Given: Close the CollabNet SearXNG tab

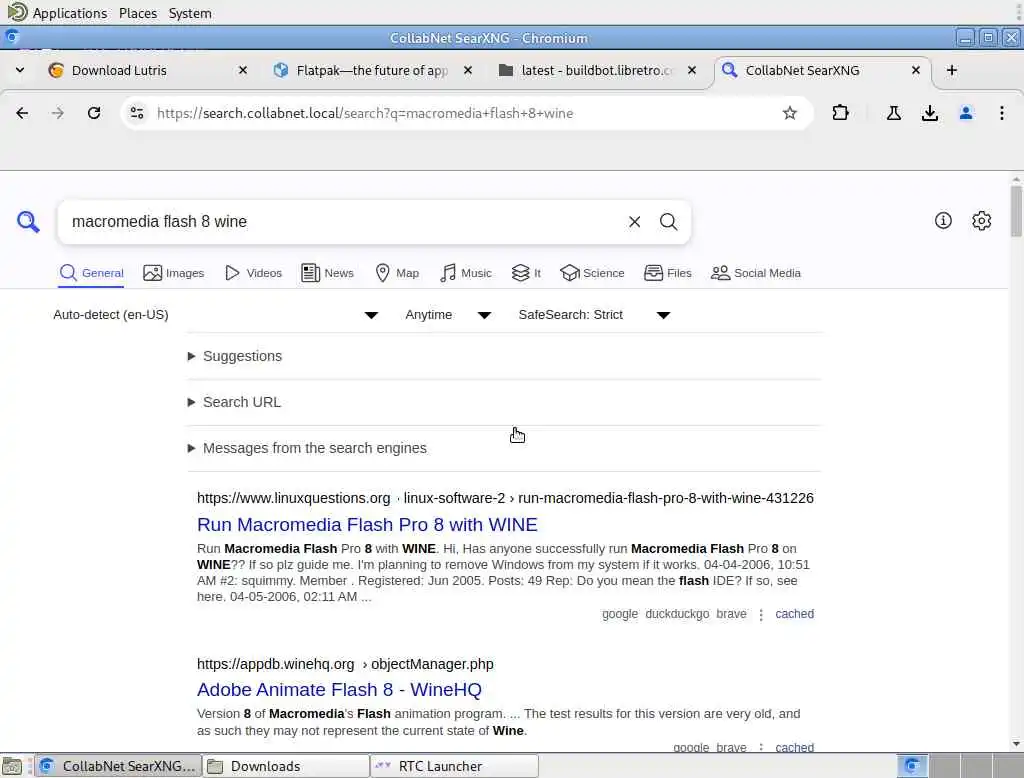Looking at the screenshot, I should coord(916,70).
